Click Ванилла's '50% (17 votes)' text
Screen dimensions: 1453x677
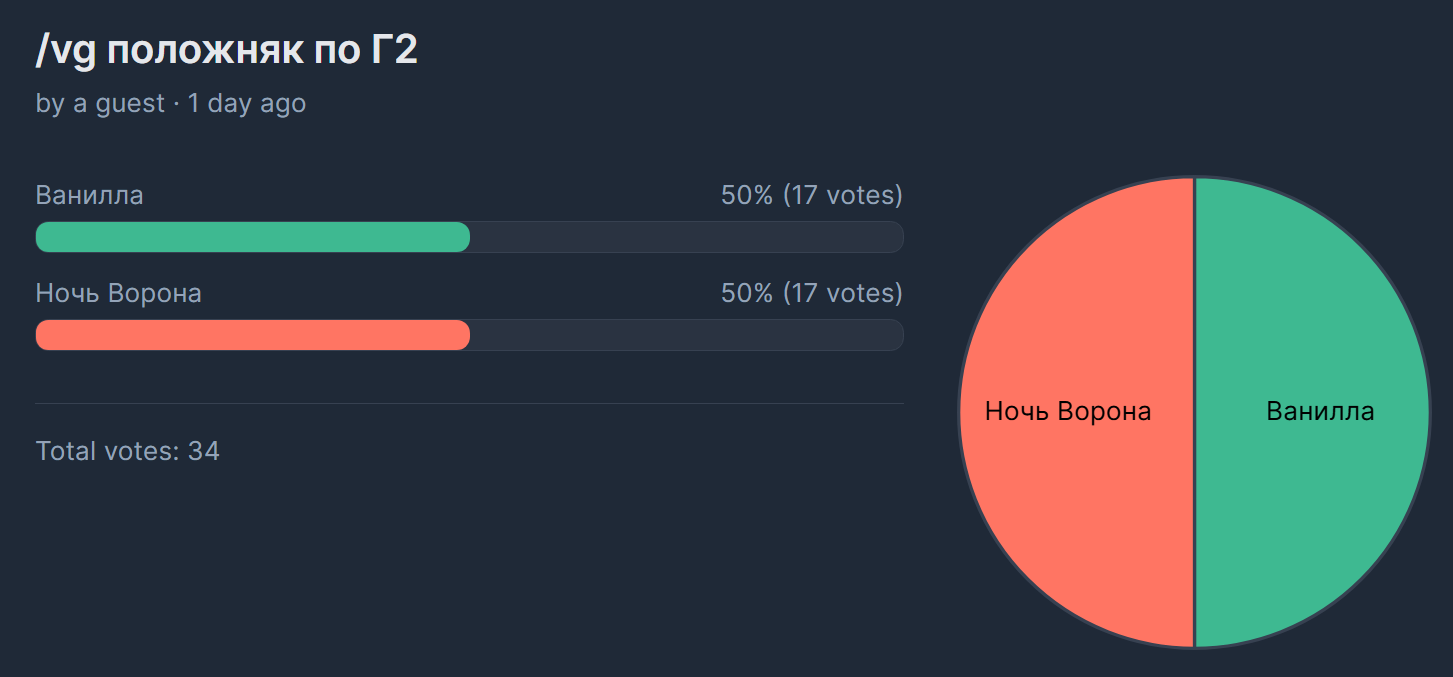click(x=811, y=195)
